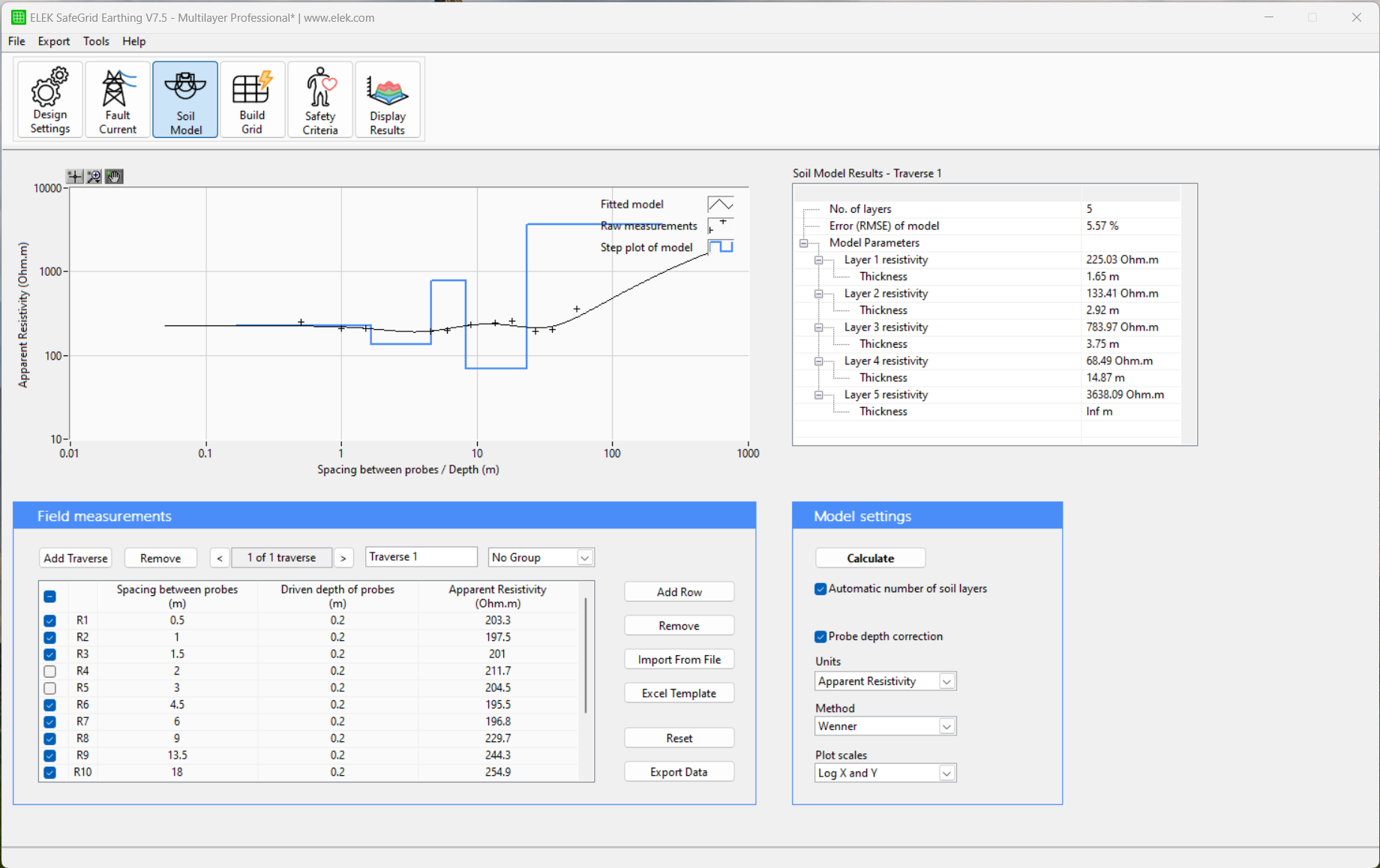
Task: Click the R1 apparent resistivity cell 203.3
Action: [498, 621]
